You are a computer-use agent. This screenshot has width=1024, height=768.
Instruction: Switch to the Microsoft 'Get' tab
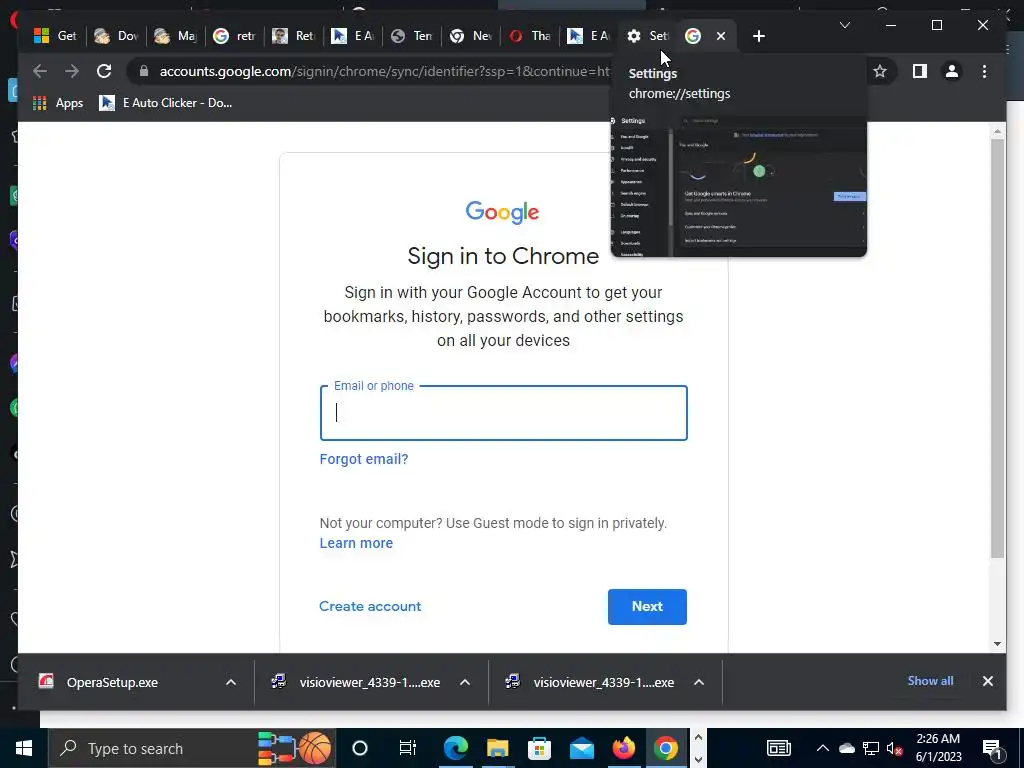click(x=55, y=36)
